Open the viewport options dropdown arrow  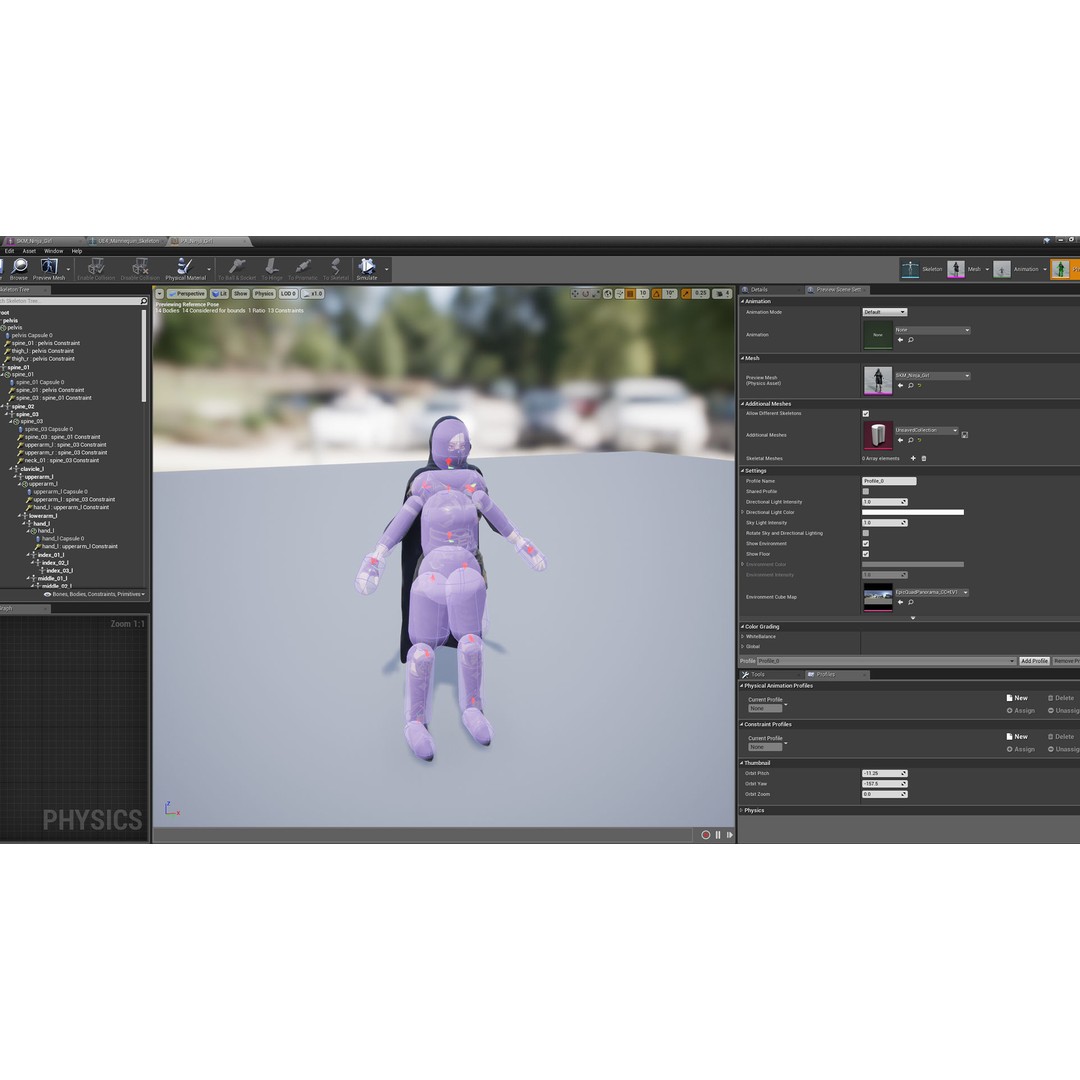pos(159,293)
